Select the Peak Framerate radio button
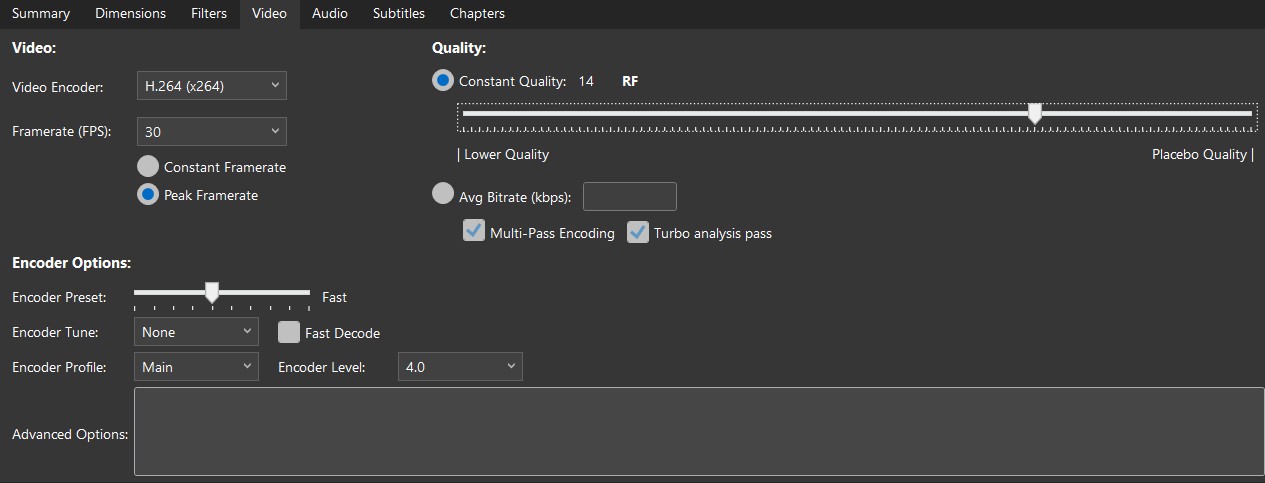 [x=148, y=195]
